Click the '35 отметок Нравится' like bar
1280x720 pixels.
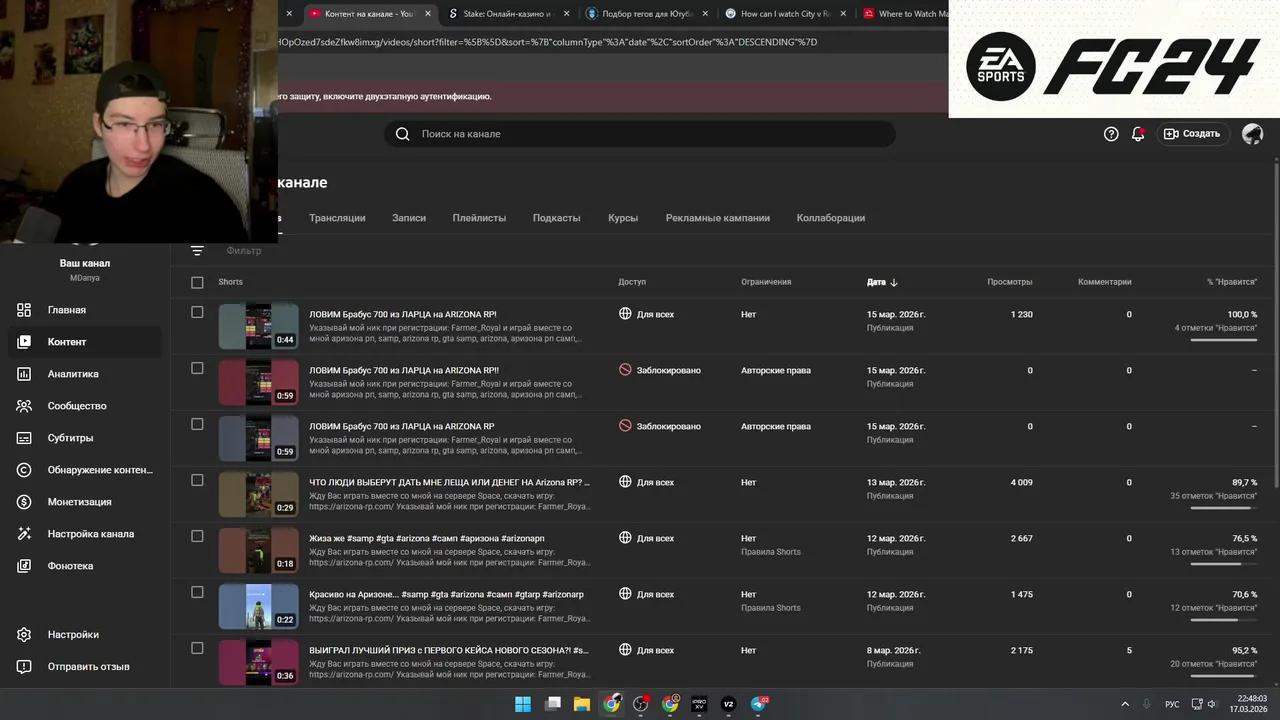pos(1224,508)
